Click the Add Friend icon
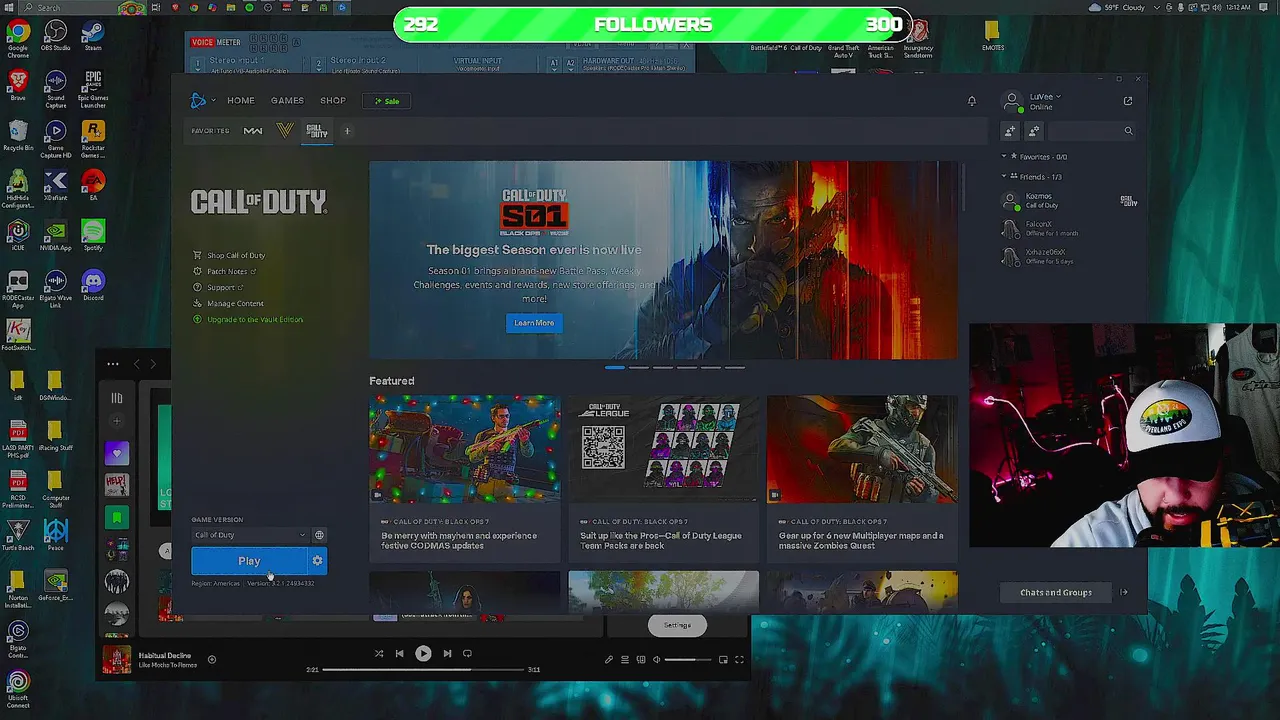Image resolution: width=1280 pixels, height=720 pixels. [1010, 131]
